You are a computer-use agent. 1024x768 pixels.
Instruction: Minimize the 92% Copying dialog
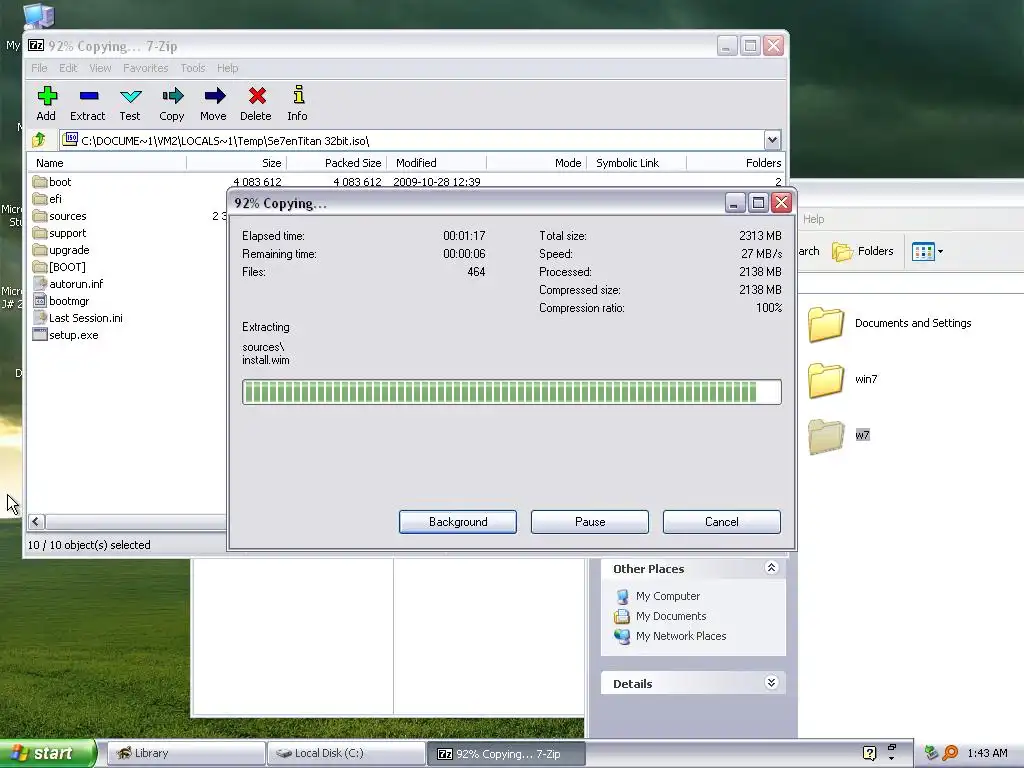735,203
